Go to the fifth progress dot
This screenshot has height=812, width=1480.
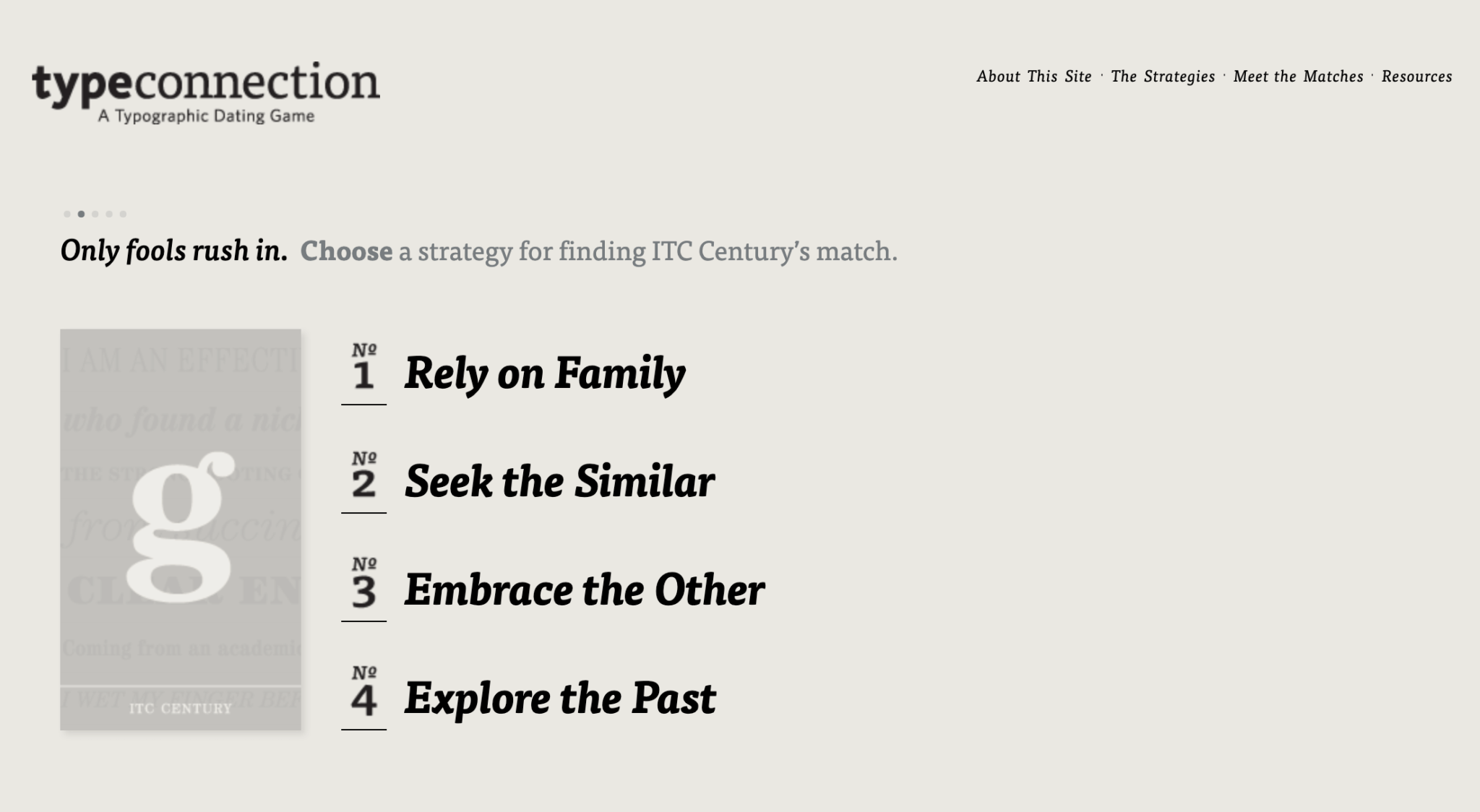pyautogui.click(x=123, y=214)
